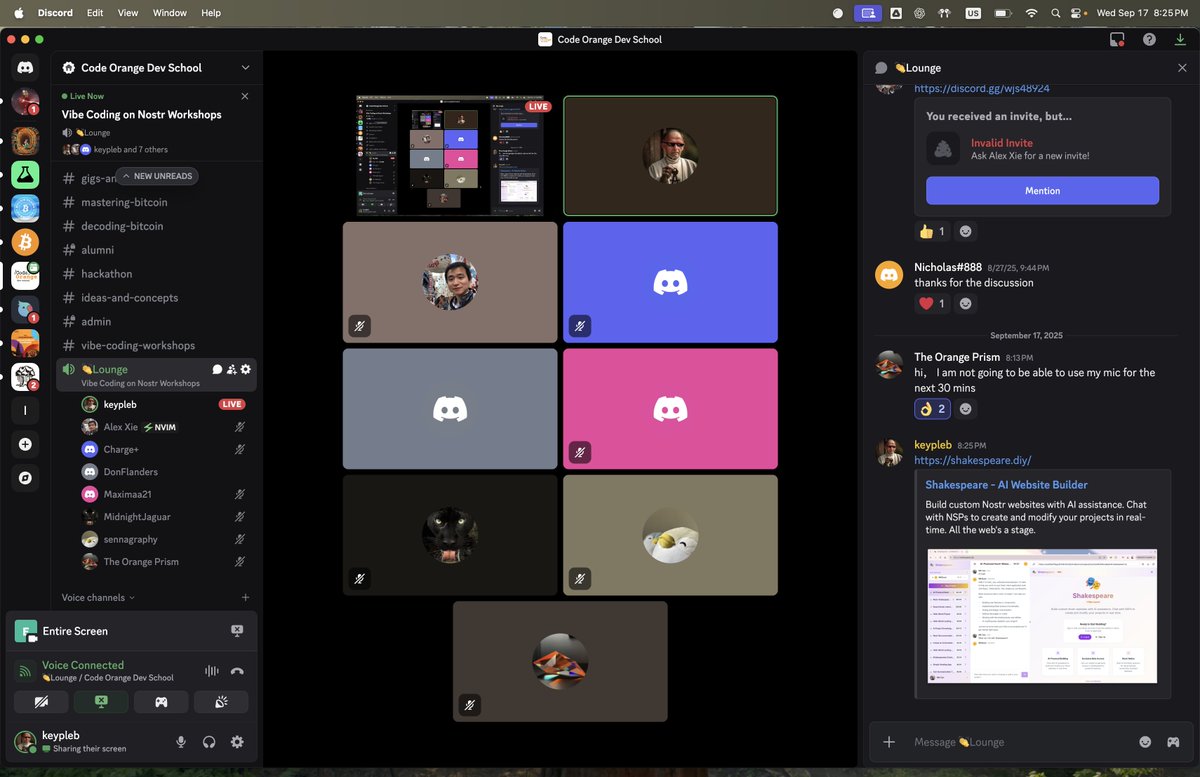This screenshot has width=1200, height=777.
Task: Open the Help menu
Action: 211,13
